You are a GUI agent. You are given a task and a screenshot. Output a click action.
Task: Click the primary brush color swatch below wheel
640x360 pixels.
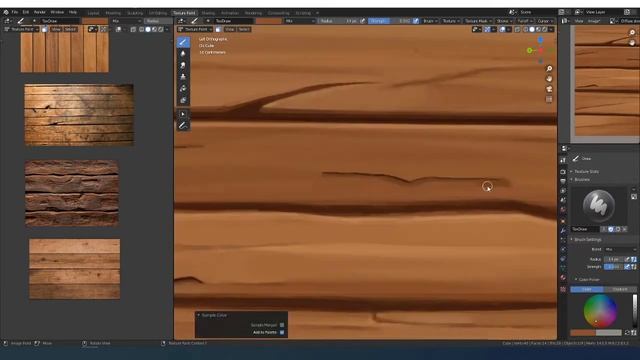583,333
